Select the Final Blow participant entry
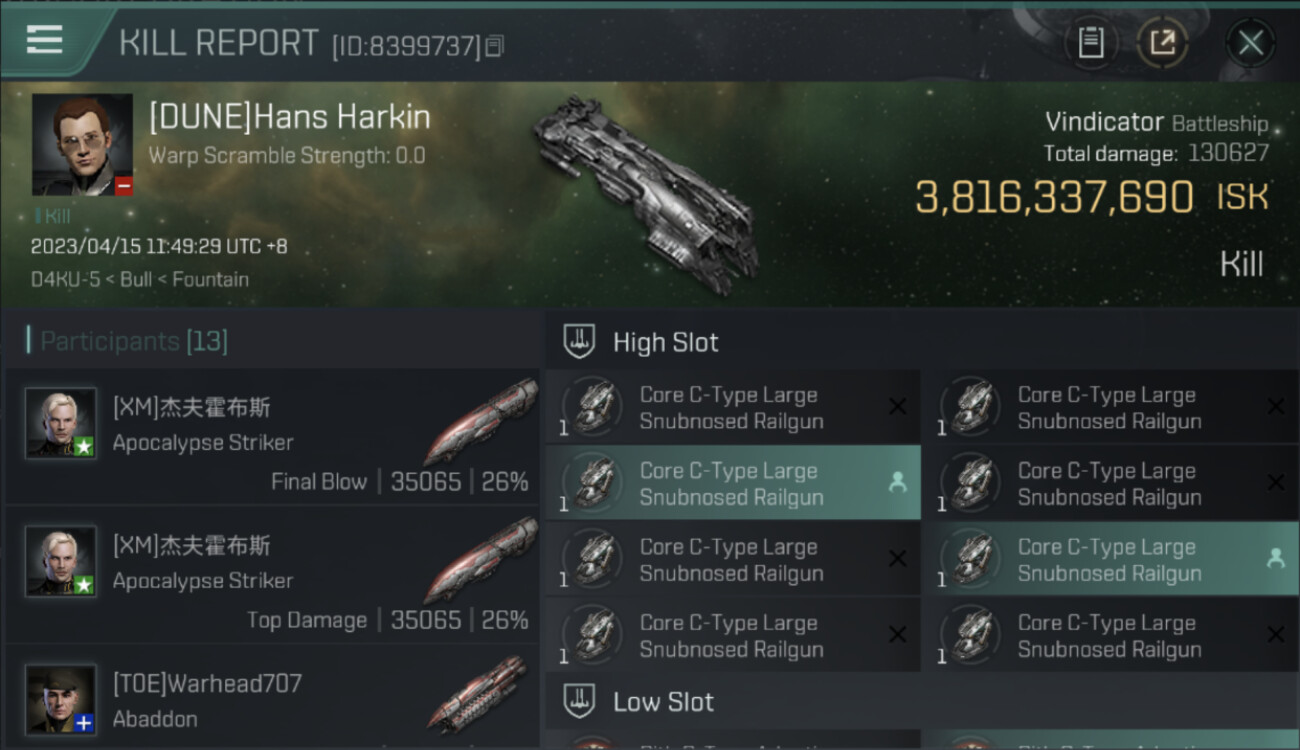This screenshot has height=750, width=1300. [x=272, y=437]
